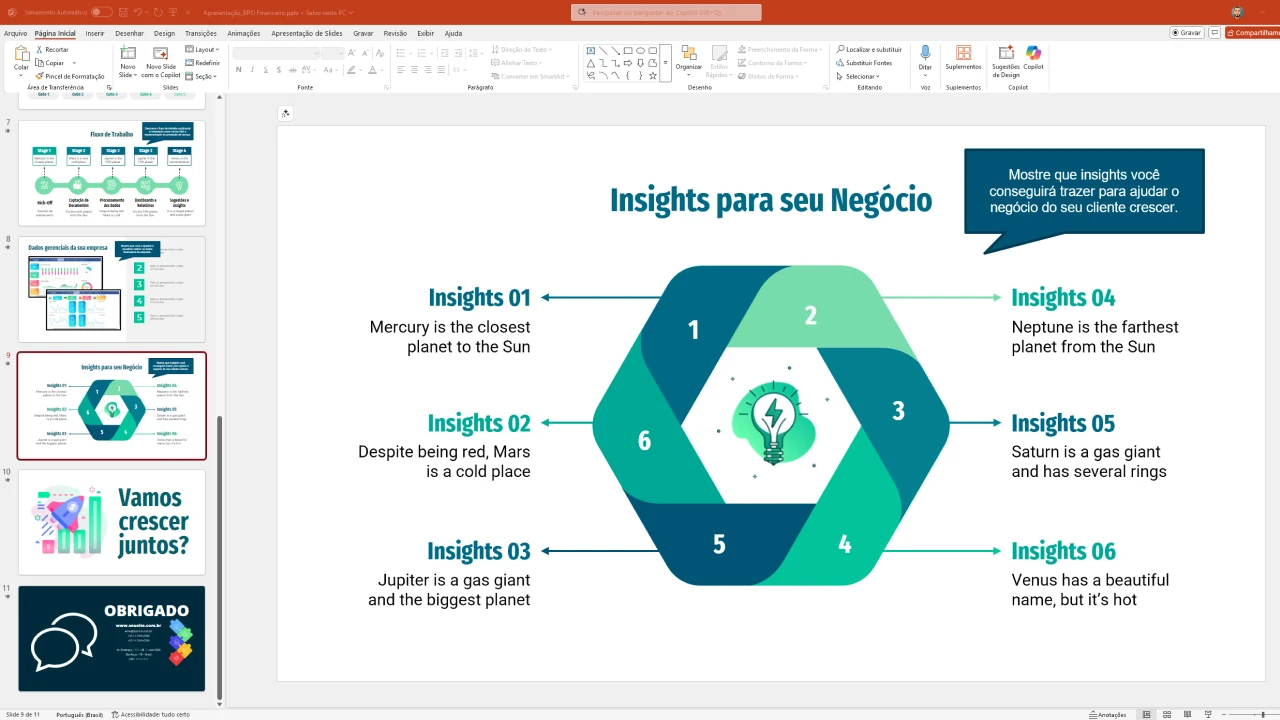This screenshot has width=1280, height=720.
Task: Open the comments pane icon
Action: click(x=1215, y=33)
